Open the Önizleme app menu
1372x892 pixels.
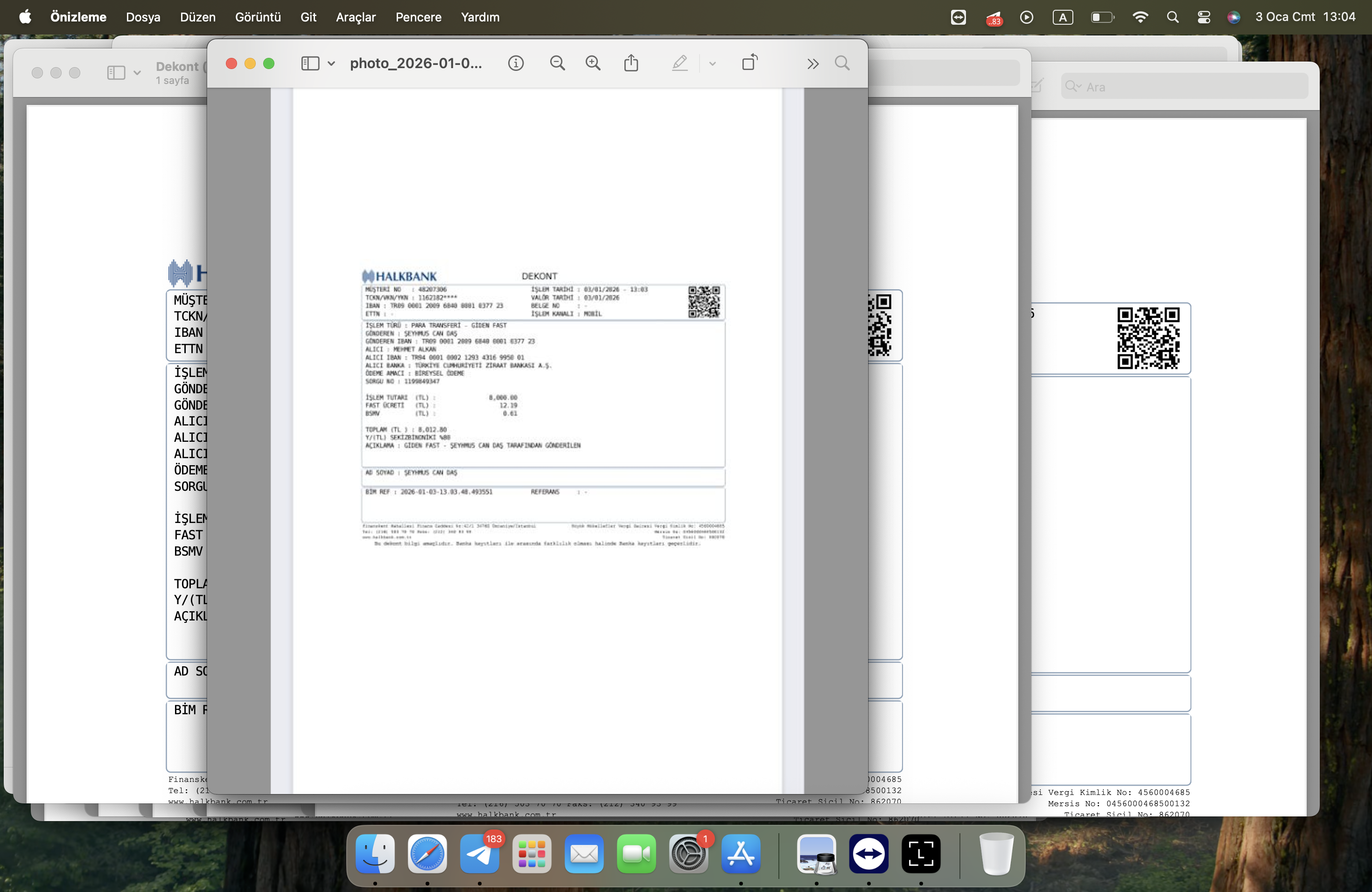click(78, 17)
